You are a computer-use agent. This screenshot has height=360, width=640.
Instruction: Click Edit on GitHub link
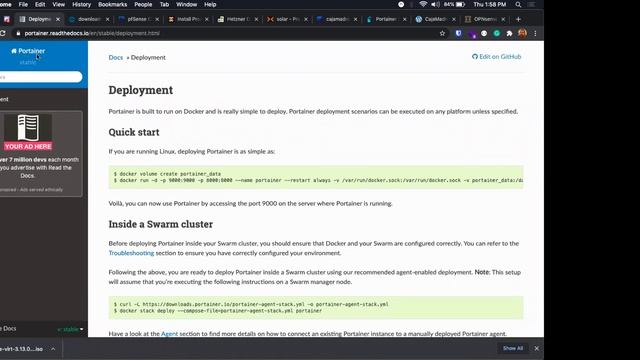point(496,57)
